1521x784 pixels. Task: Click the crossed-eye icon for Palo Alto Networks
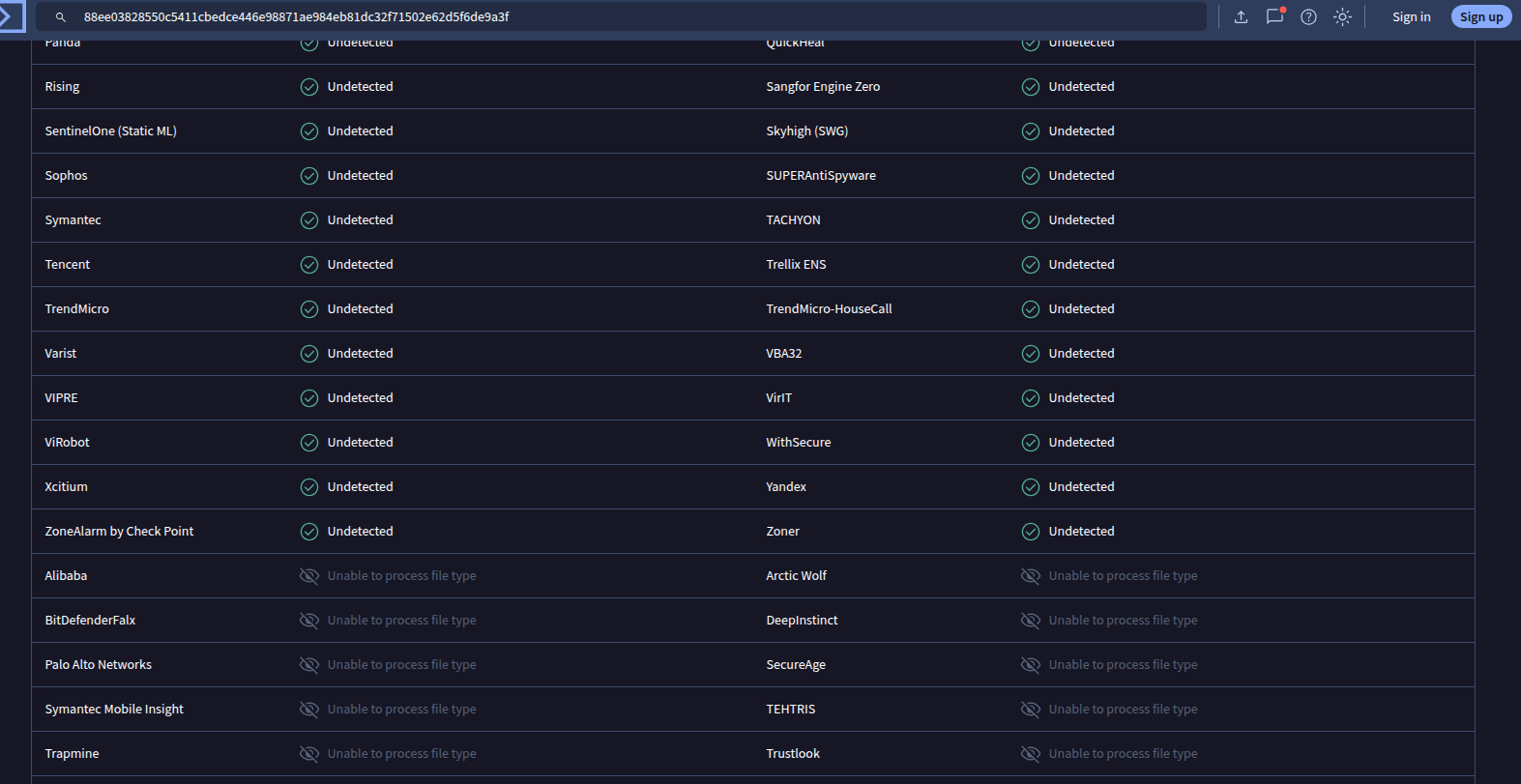[x=309, y=665]
